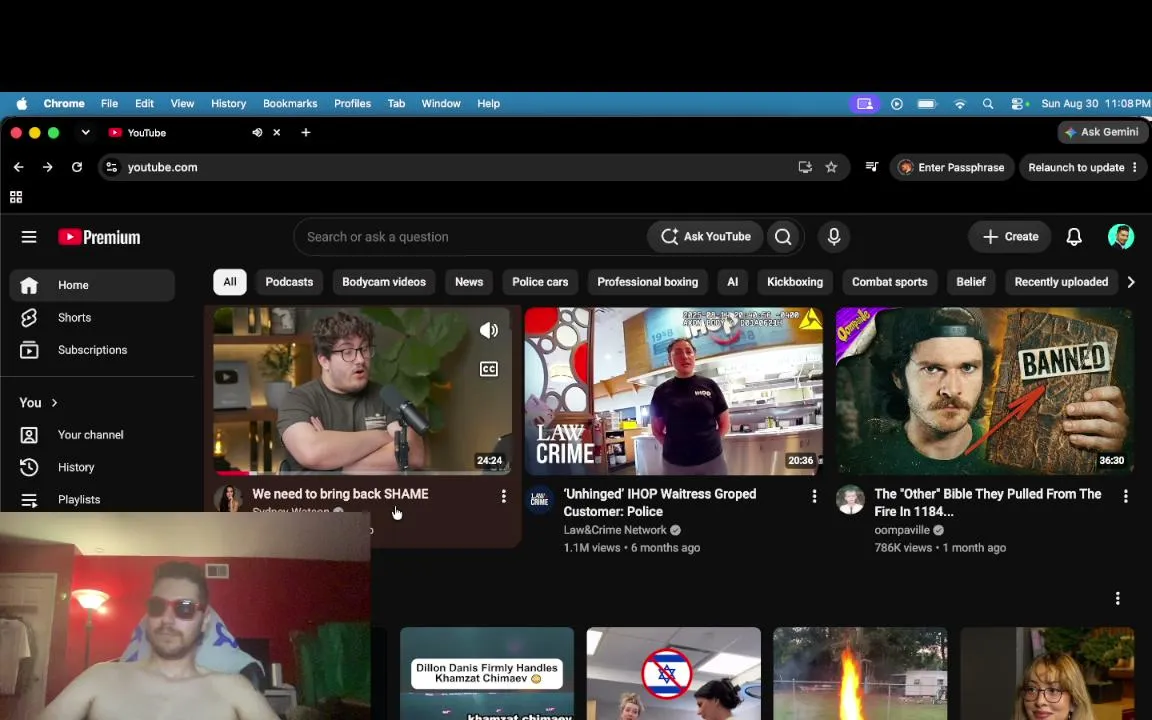Open the bookmarks bar apps grid icon

coord(16,197)
